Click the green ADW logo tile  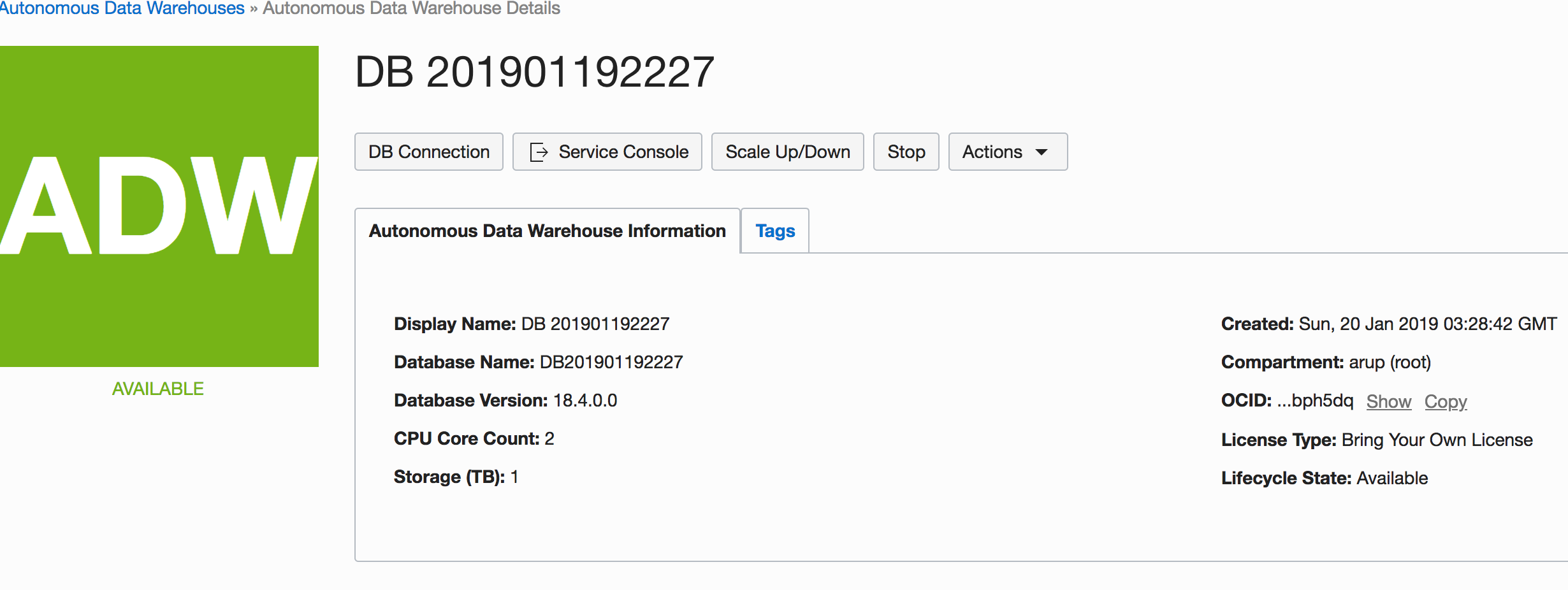[159, 206]
